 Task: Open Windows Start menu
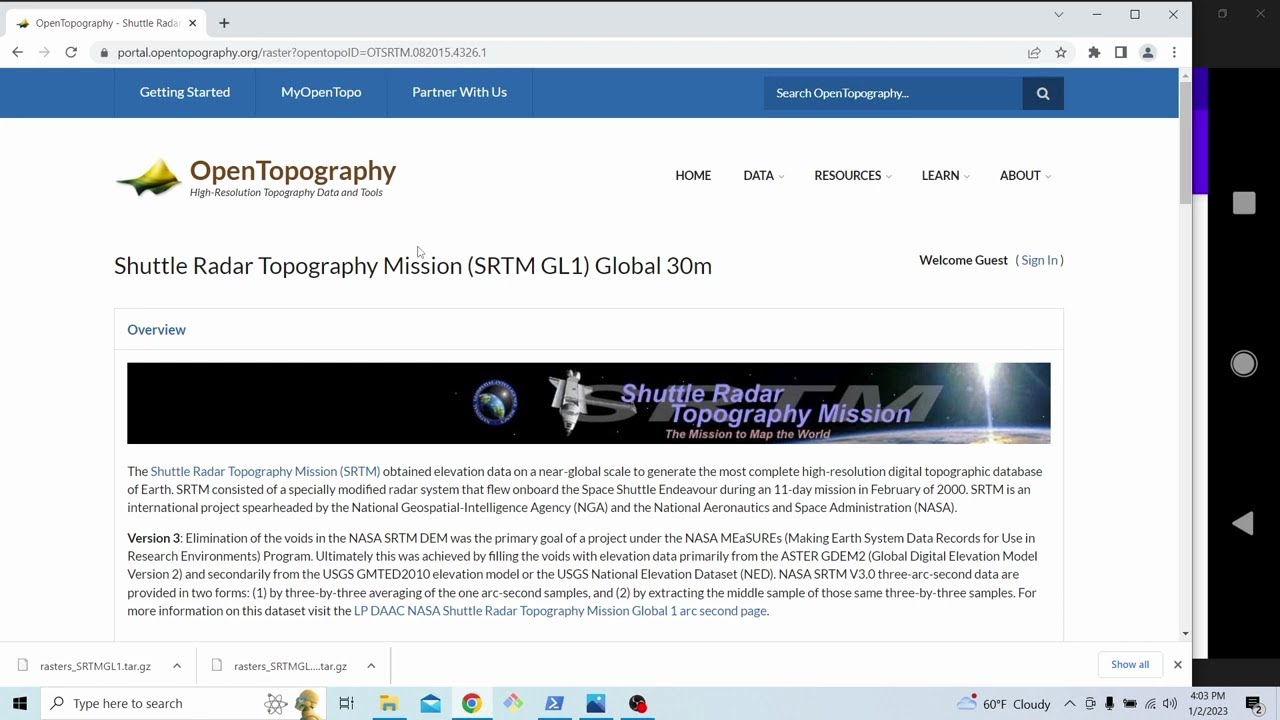point(20,703)
